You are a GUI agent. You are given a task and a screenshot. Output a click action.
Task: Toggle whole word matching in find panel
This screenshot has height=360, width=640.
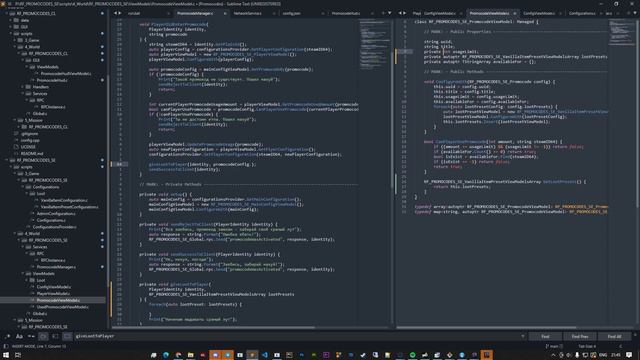point(31,336)
